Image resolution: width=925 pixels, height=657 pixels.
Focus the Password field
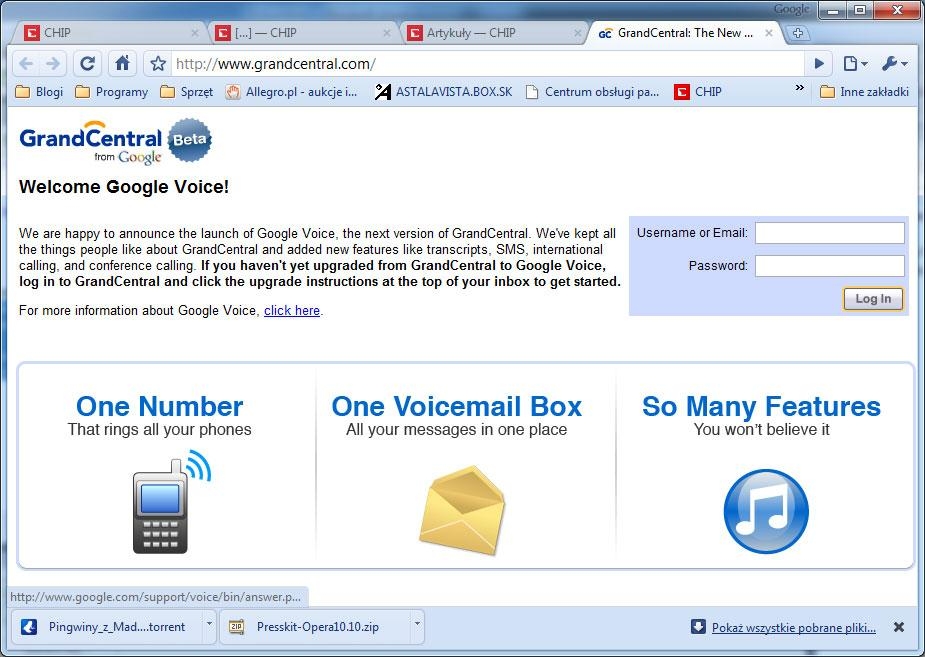pyautogui.click(x=829, y=266)
